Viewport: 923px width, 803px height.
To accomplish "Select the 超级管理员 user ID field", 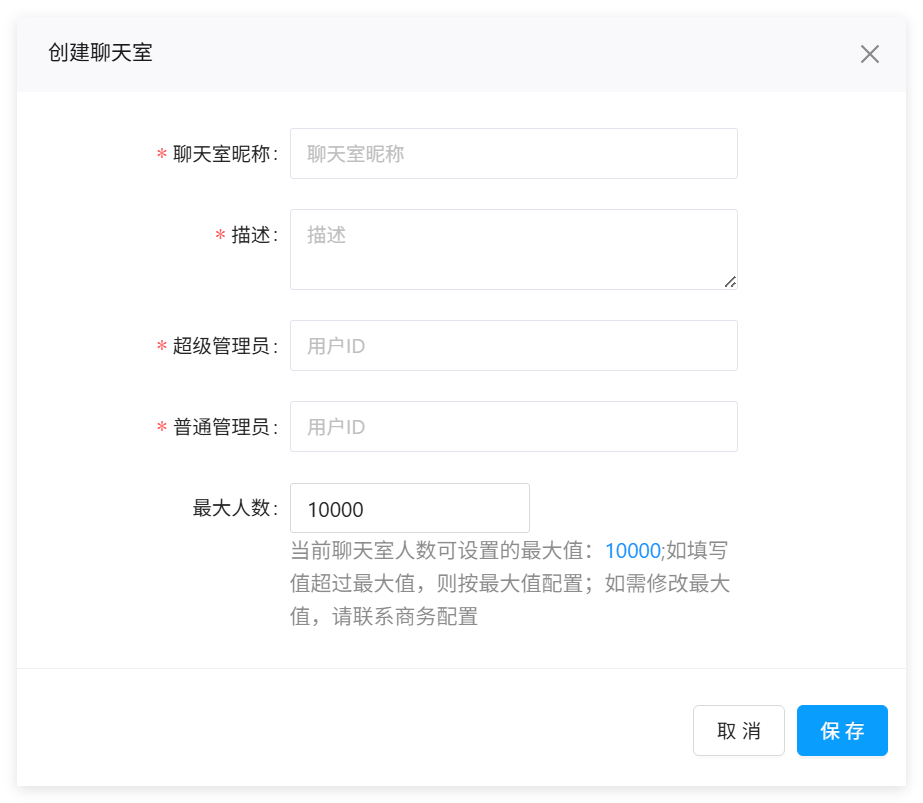I will (x=513, y=346).
